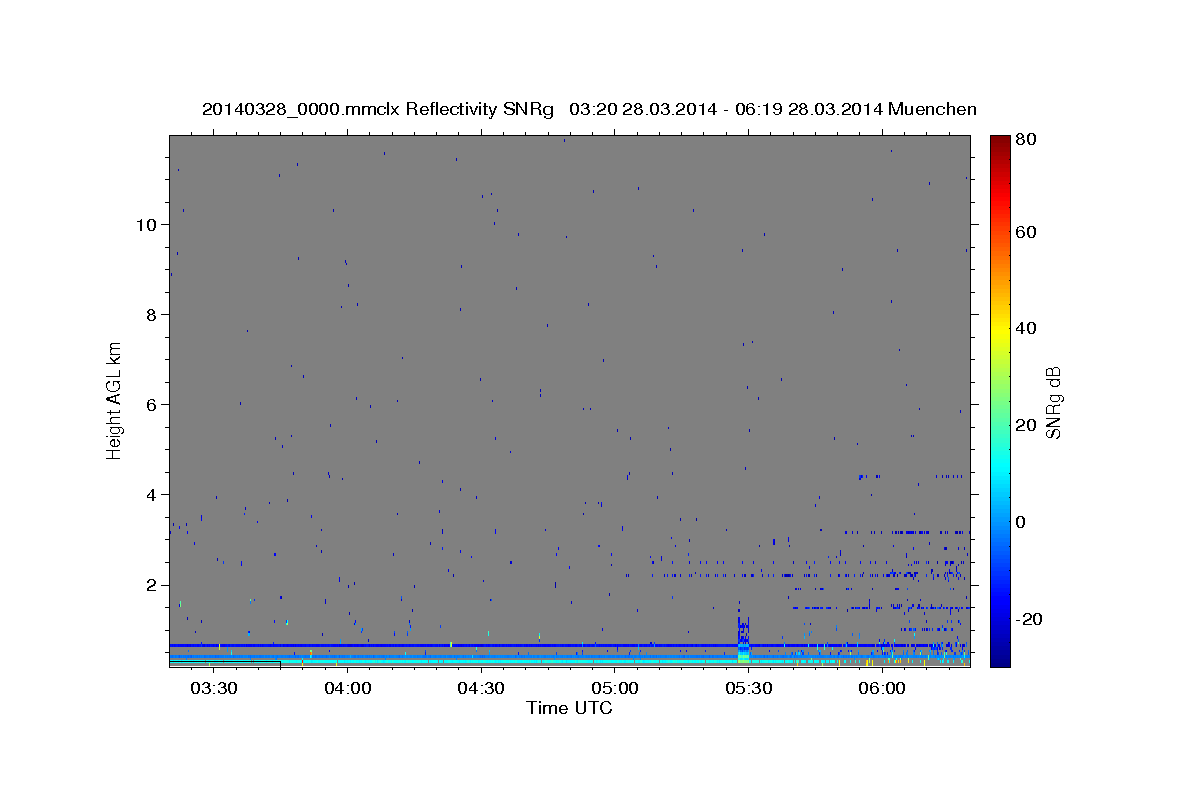Image resolution: width=1200 pixels, height=800 pixels.
Task: Click the dark blue bottom of the colorbar
Action: pos(1000,658)
